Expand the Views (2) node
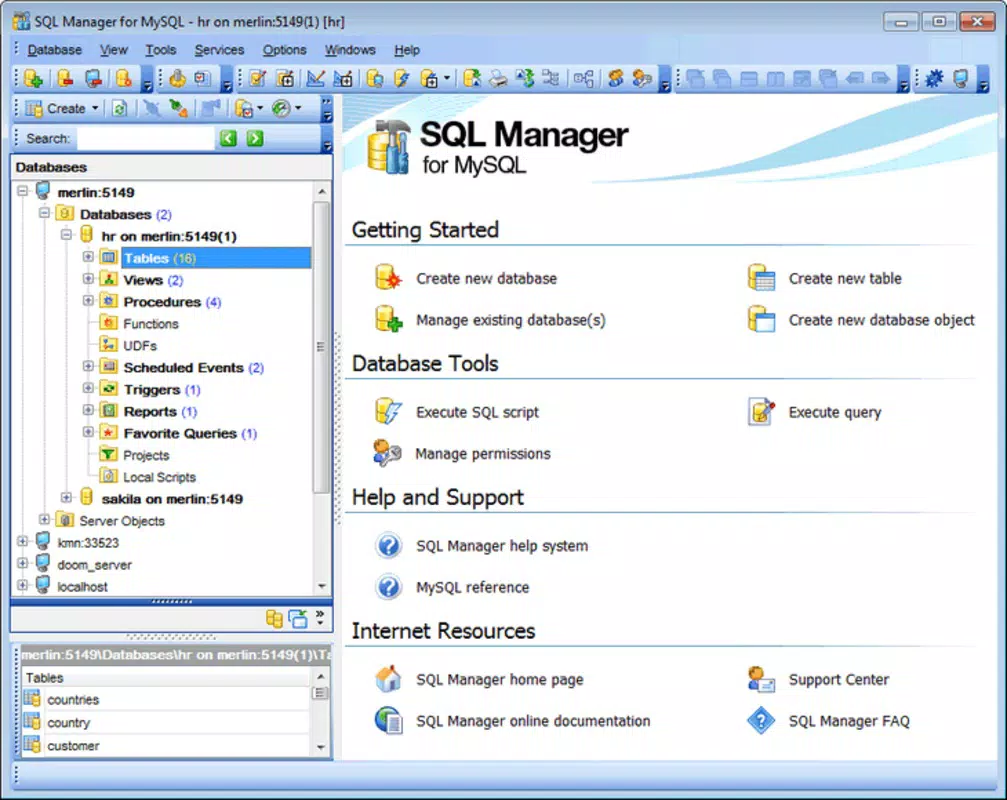The width and height of the screenshot is (1007, 800). click(x=89, y=279)
